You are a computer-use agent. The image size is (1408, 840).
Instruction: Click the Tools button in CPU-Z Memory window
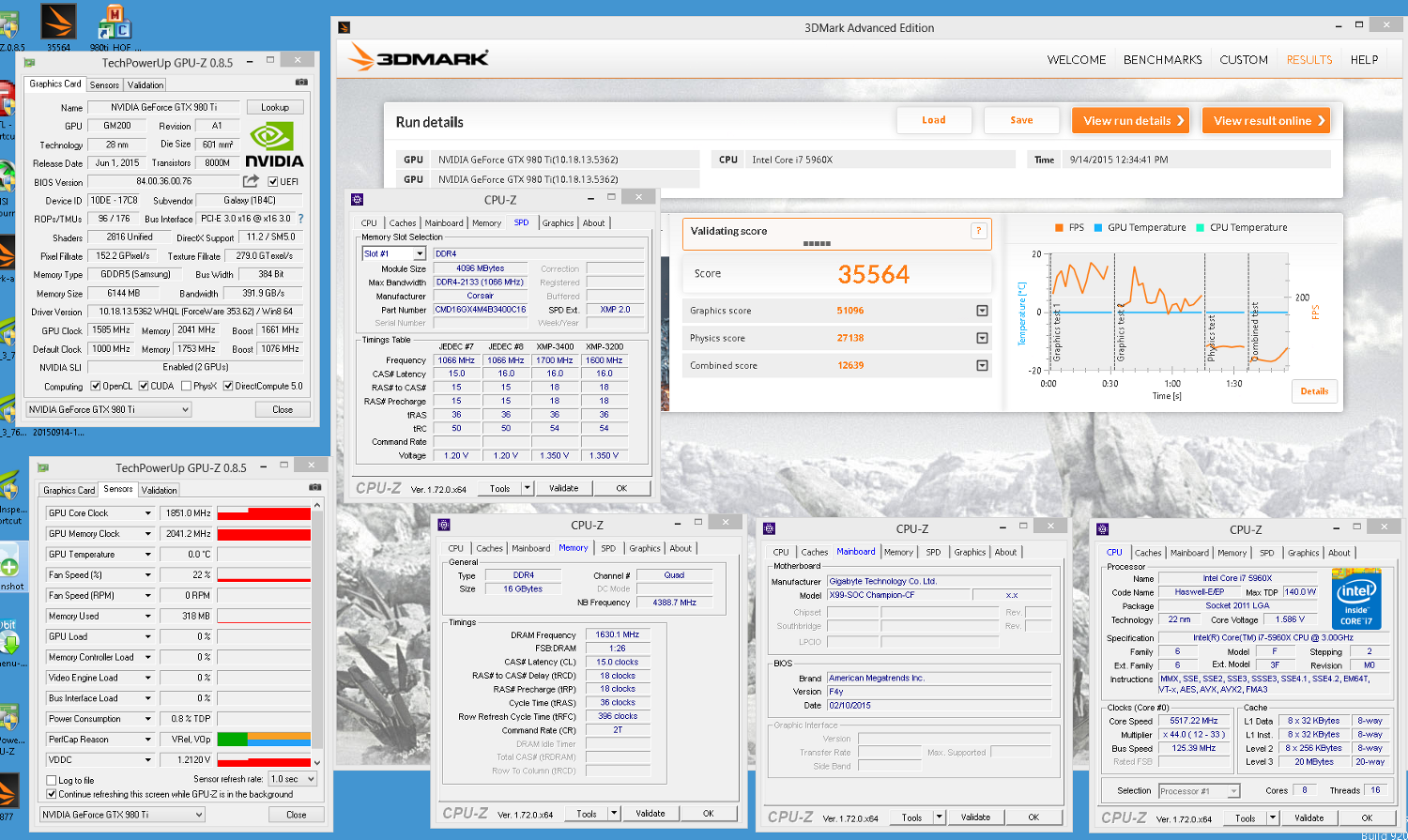click(587, 814)
